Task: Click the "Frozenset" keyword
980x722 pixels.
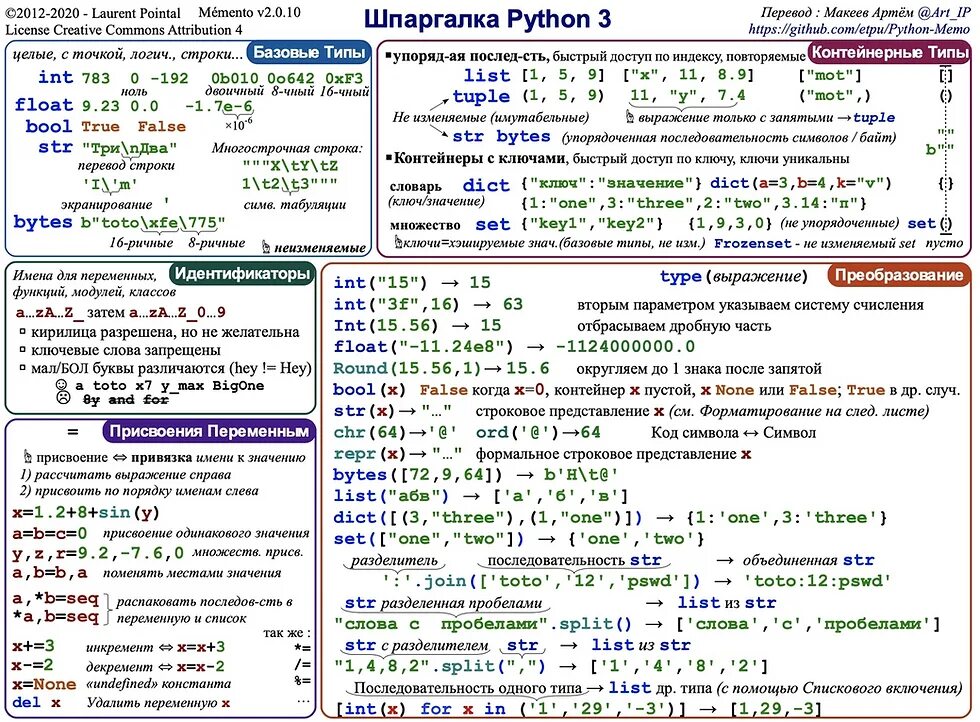Action: tap(752, 244)
